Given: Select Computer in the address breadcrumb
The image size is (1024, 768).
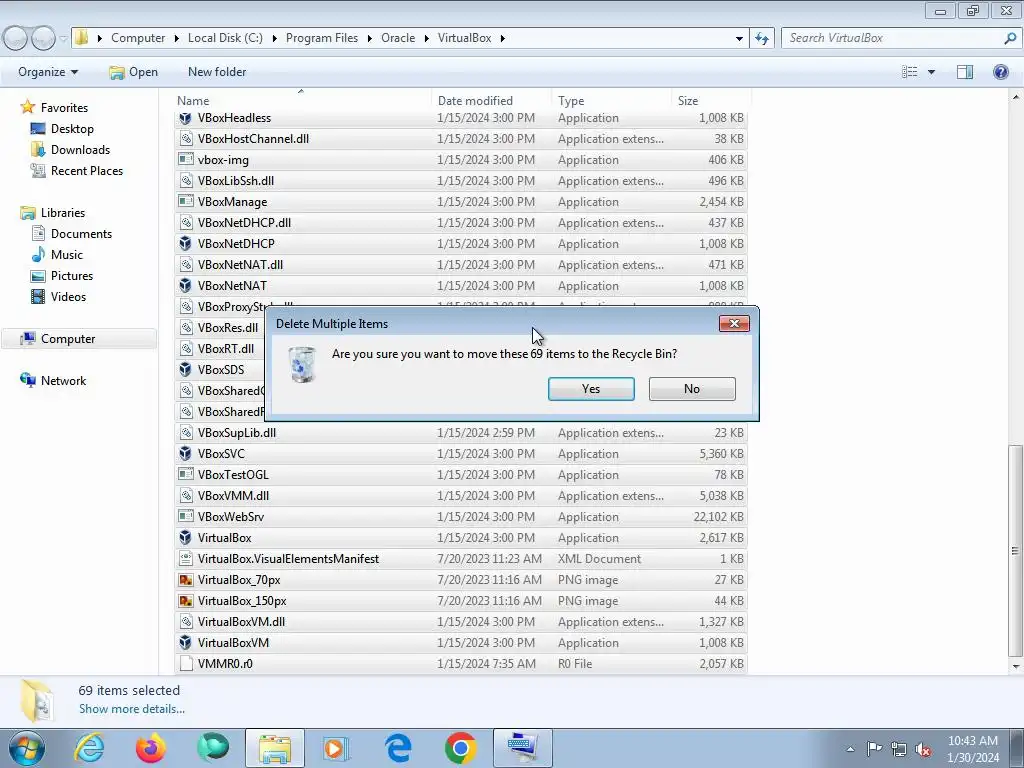Looking at the screenshot, I should click(x=138, y=38).
